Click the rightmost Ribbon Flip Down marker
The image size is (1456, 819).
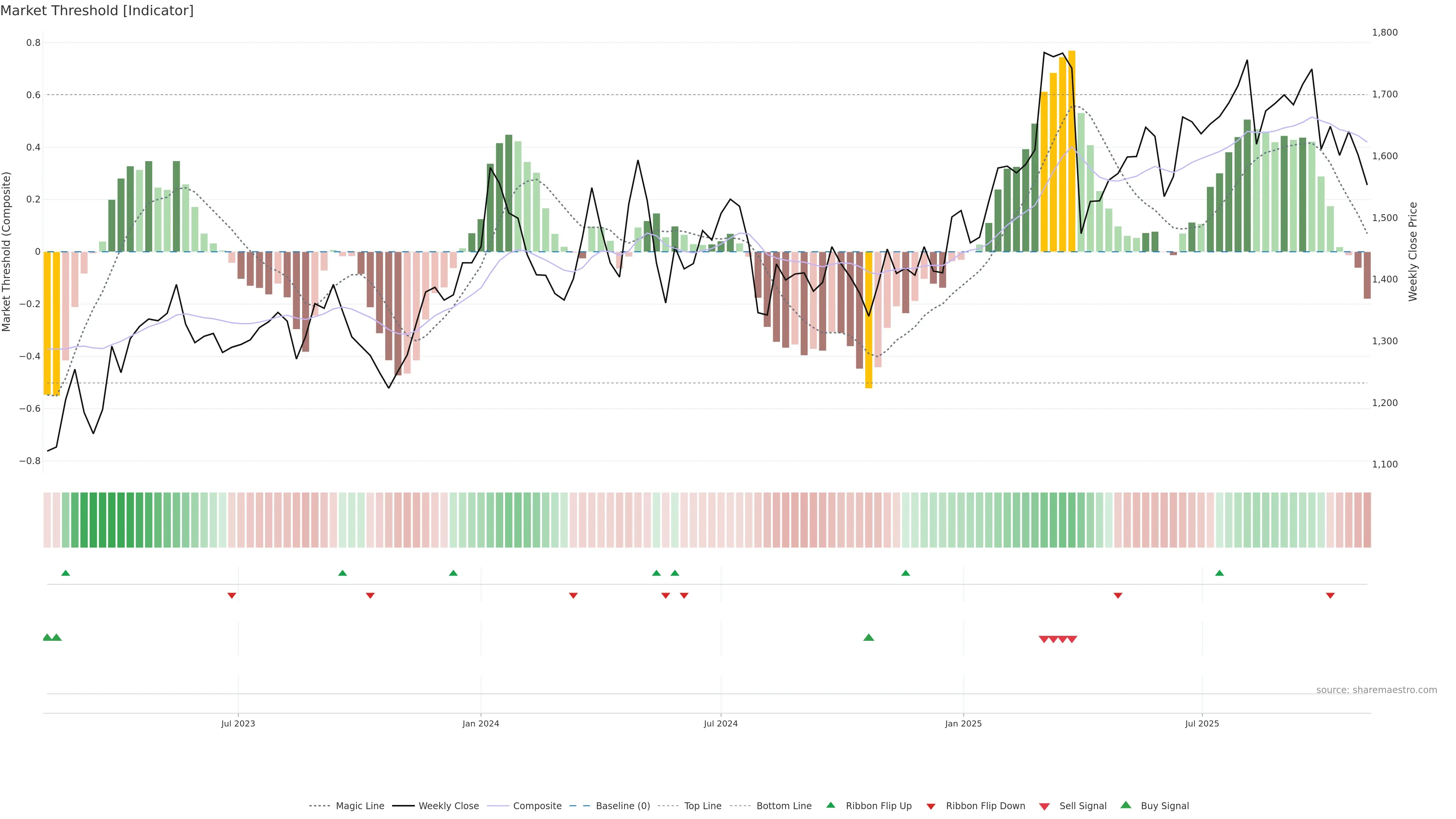click(1330, 596)
